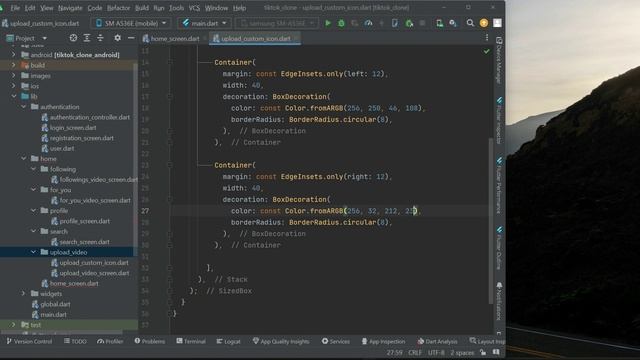
Task: Select the upload_custom_icon.dart editor tab
Action: (255, 38)
